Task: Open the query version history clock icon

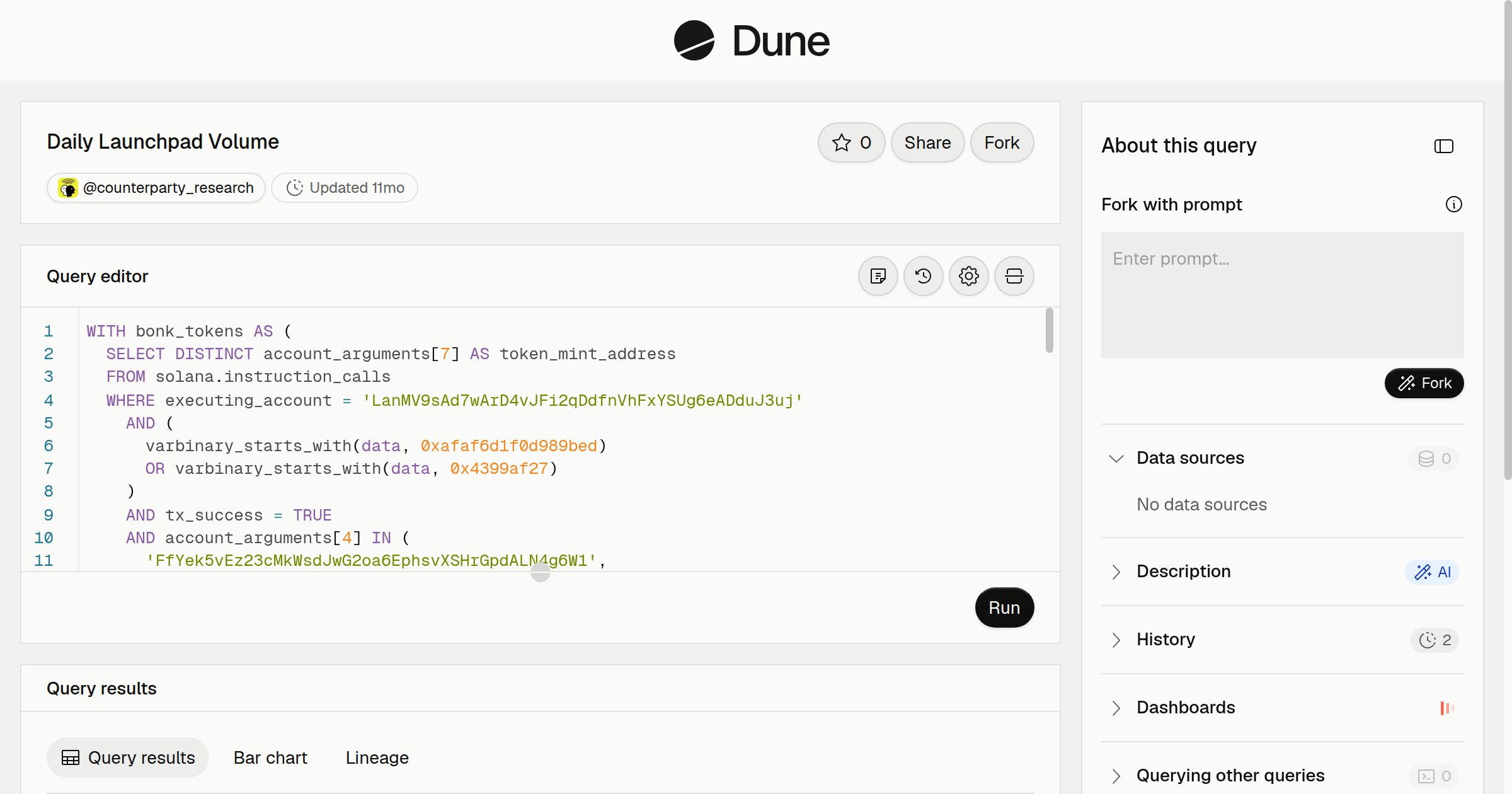Action: click(x=923, y=276)
